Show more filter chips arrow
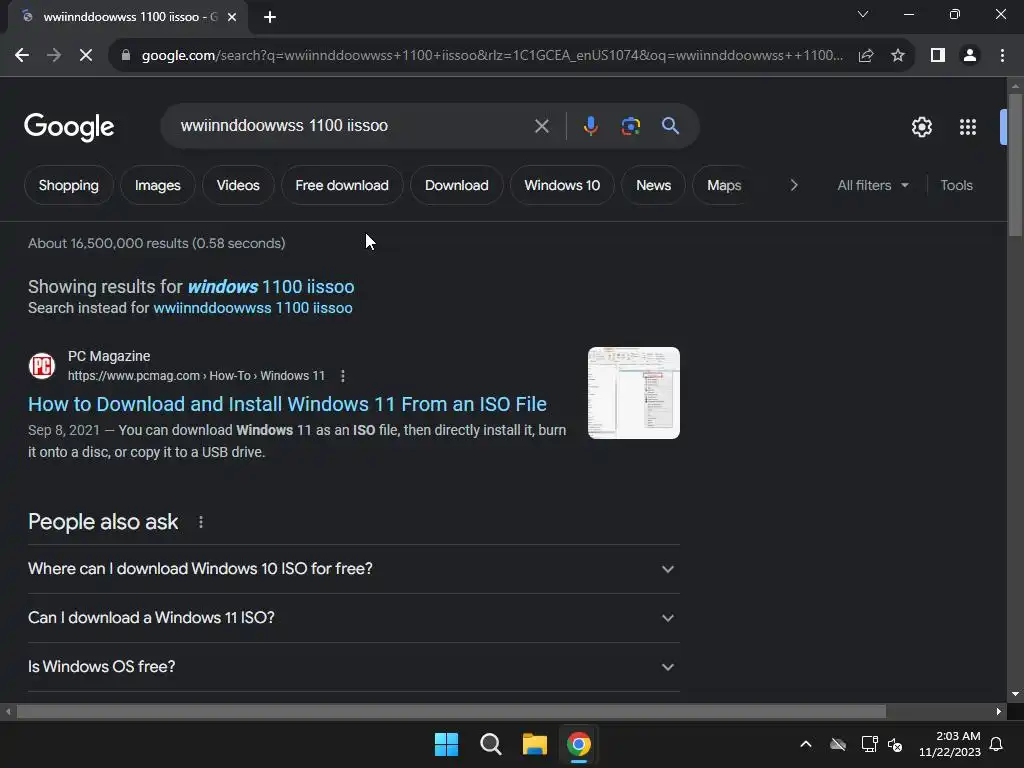Image resolution: width=1024 pixels, height=768 pixels. 793,185
